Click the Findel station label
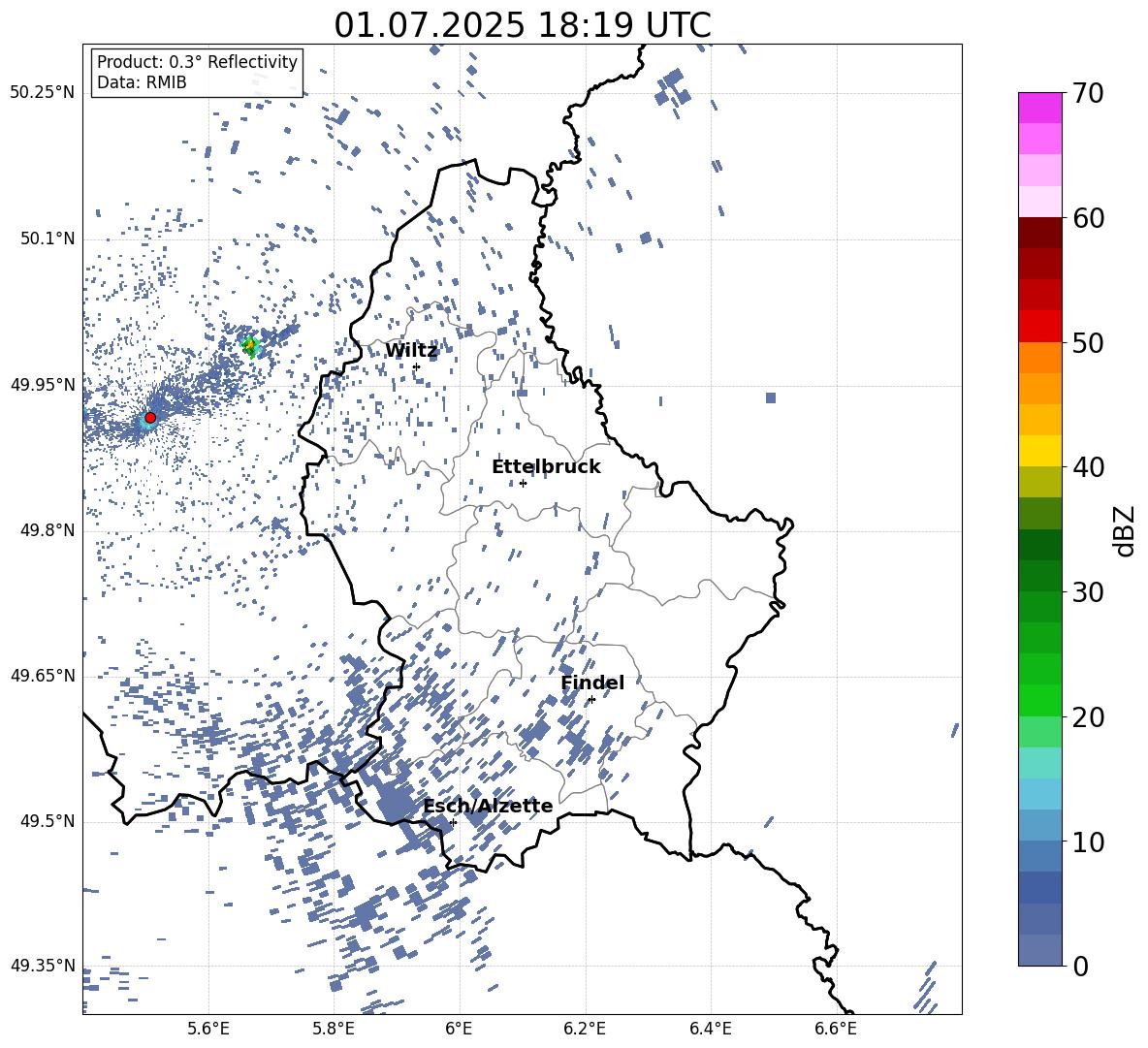 pyautogui.click(x=592, y=683)
